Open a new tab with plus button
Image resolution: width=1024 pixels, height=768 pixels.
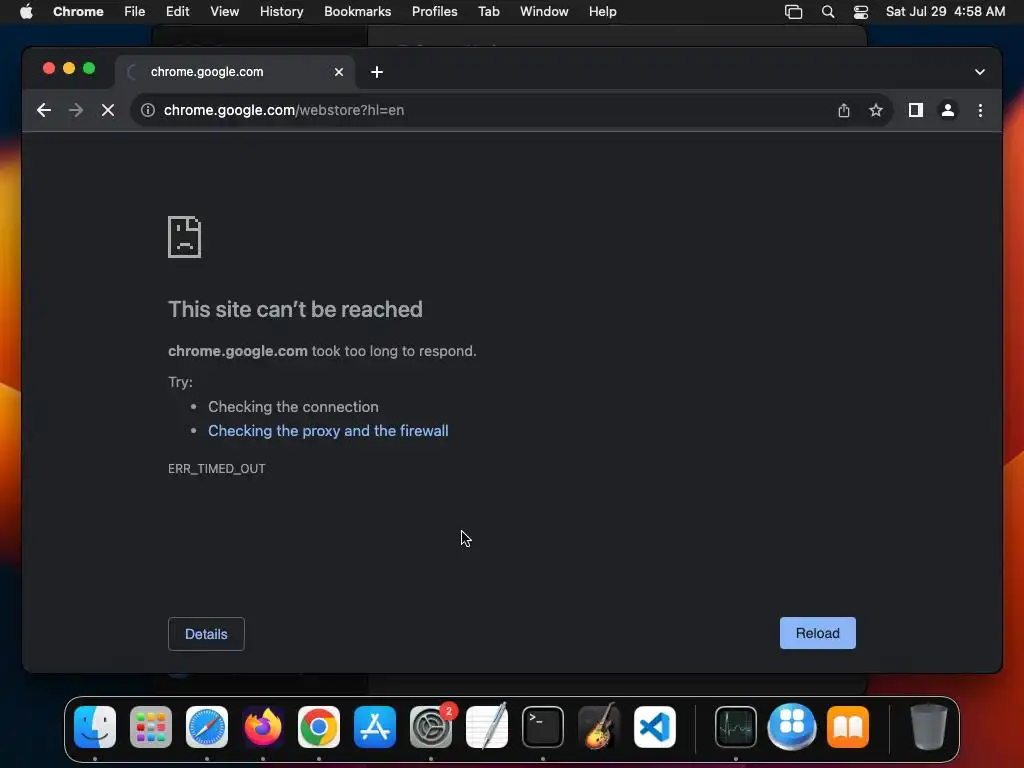coord(377,72)
